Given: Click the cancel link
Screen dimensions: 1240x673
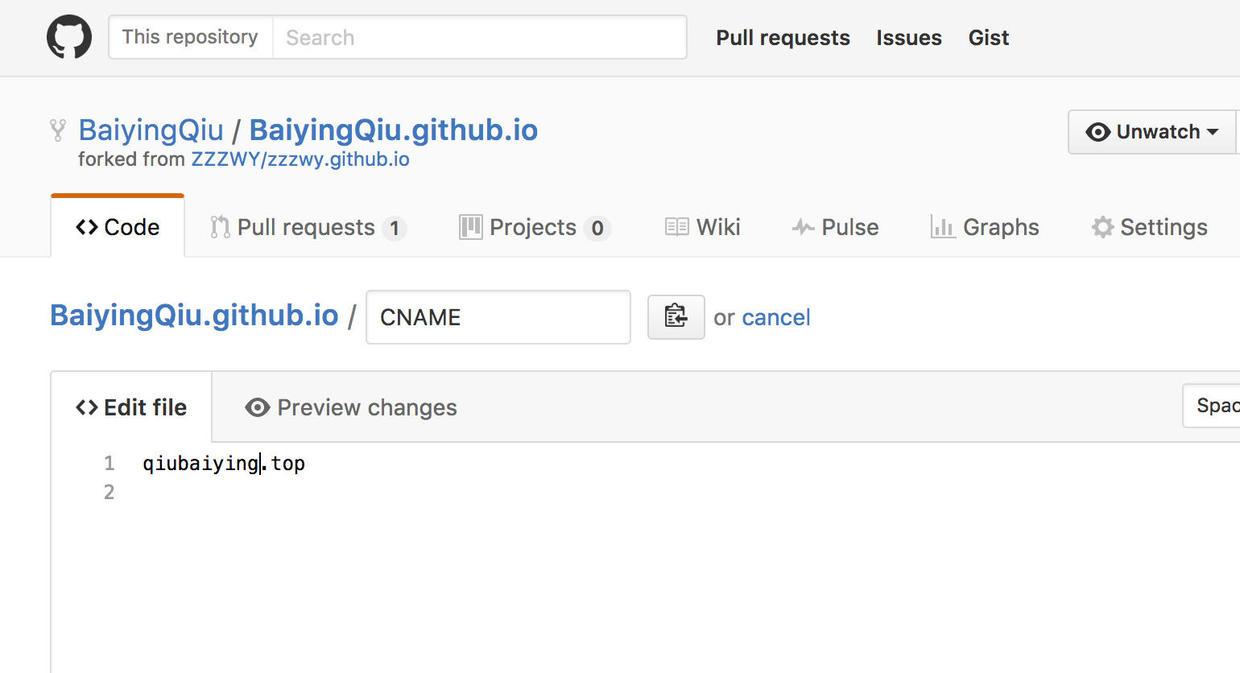Looking at the screenshot, I should [x=775, y=317].
